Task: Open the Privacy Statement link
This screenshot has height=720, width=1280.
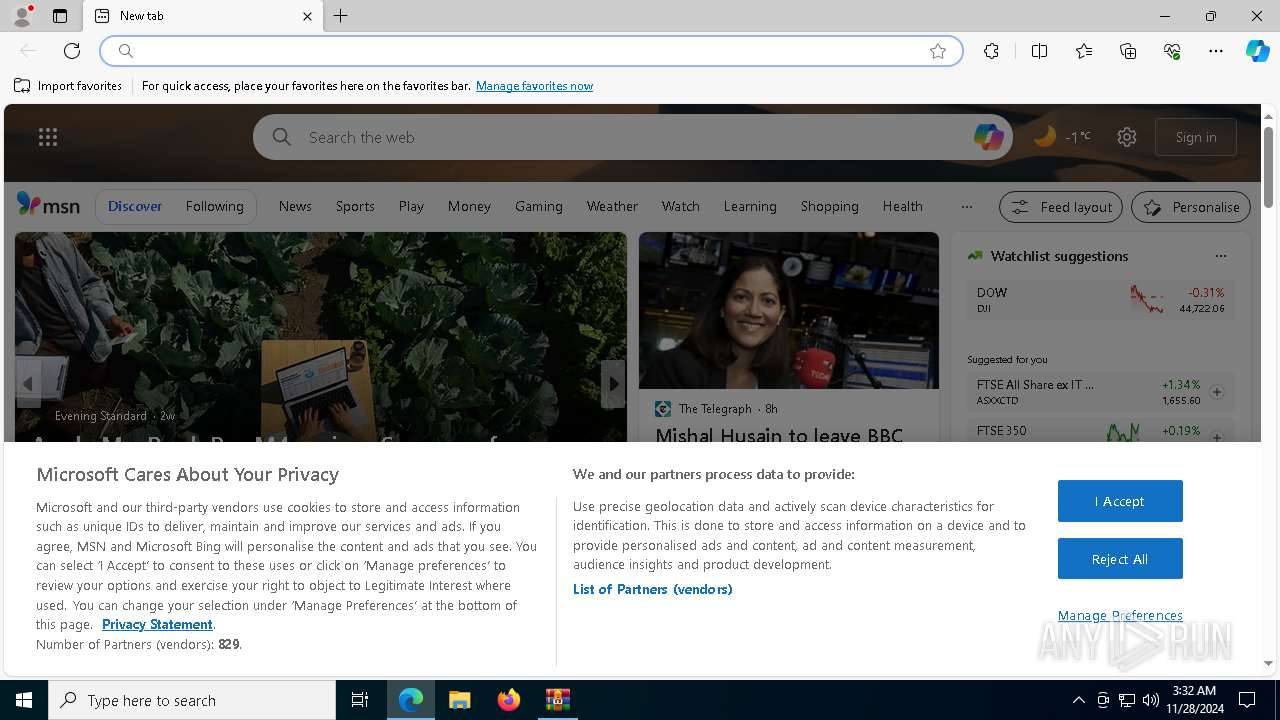Action: (157, 624)
